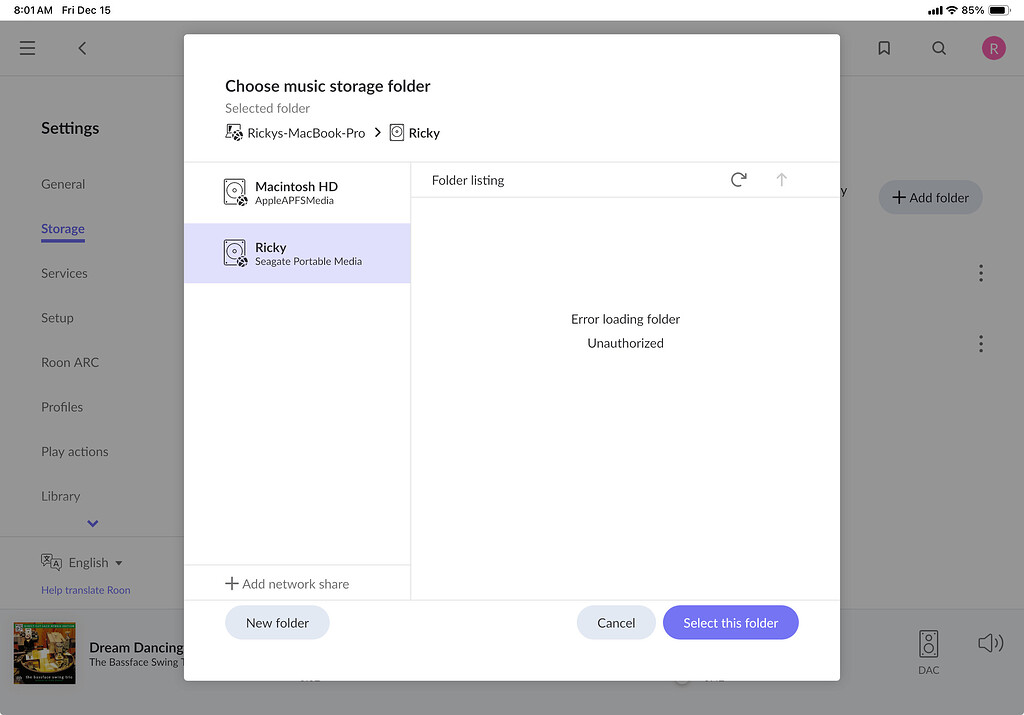
Task: Select the Ricky Seagate Portable drive
Action: tap(297, 254)
